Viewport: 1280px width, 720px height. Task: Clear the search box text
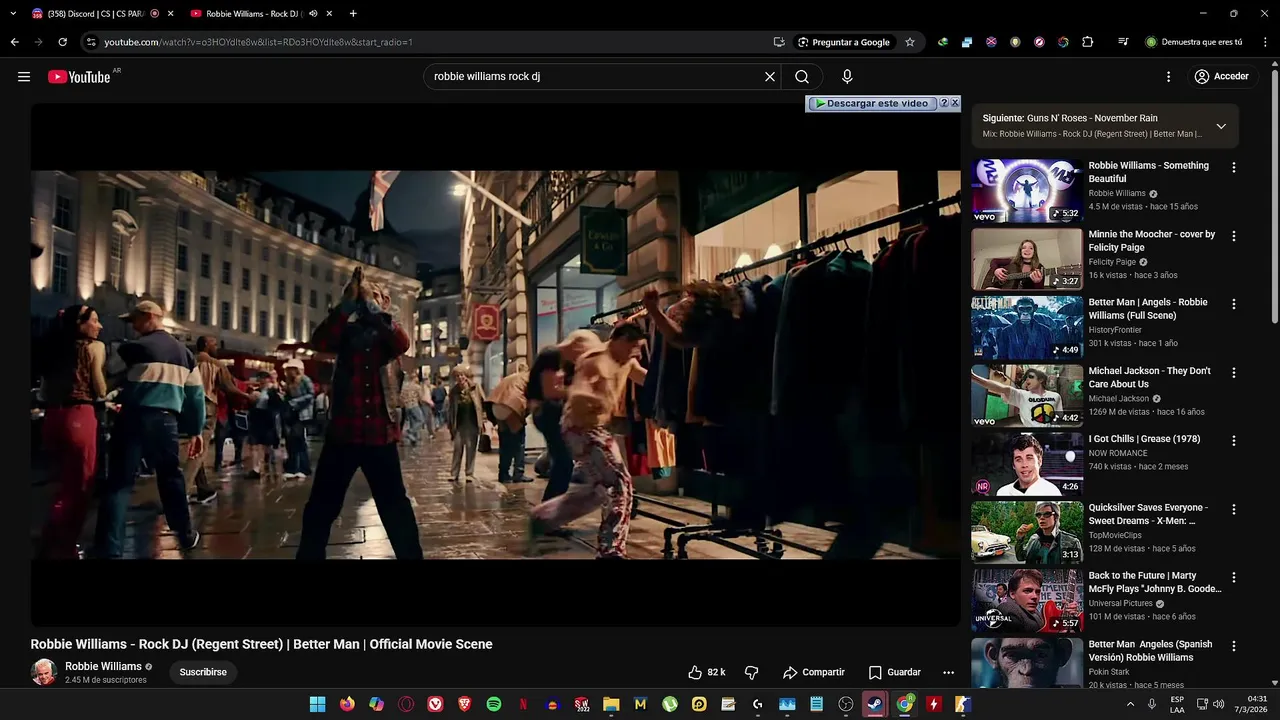tap(770, 77)
